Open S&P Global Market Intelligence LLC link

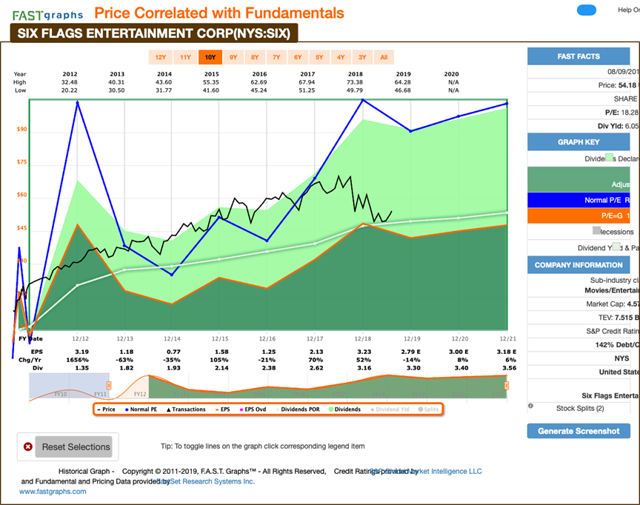coord(426,471)
